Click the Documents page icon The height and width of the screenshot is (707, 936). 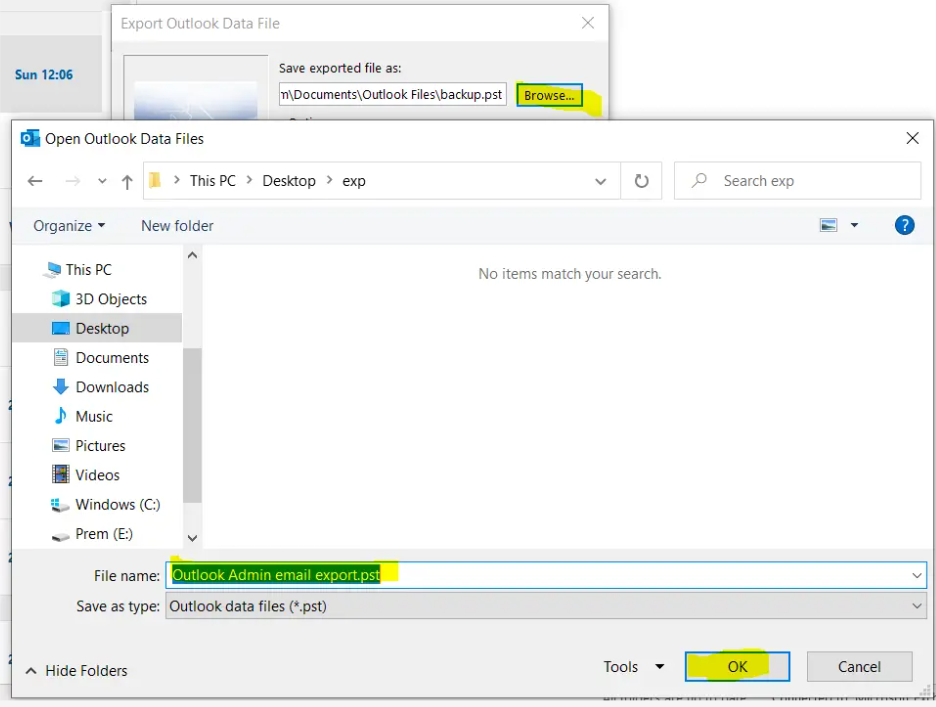(60, 357)
